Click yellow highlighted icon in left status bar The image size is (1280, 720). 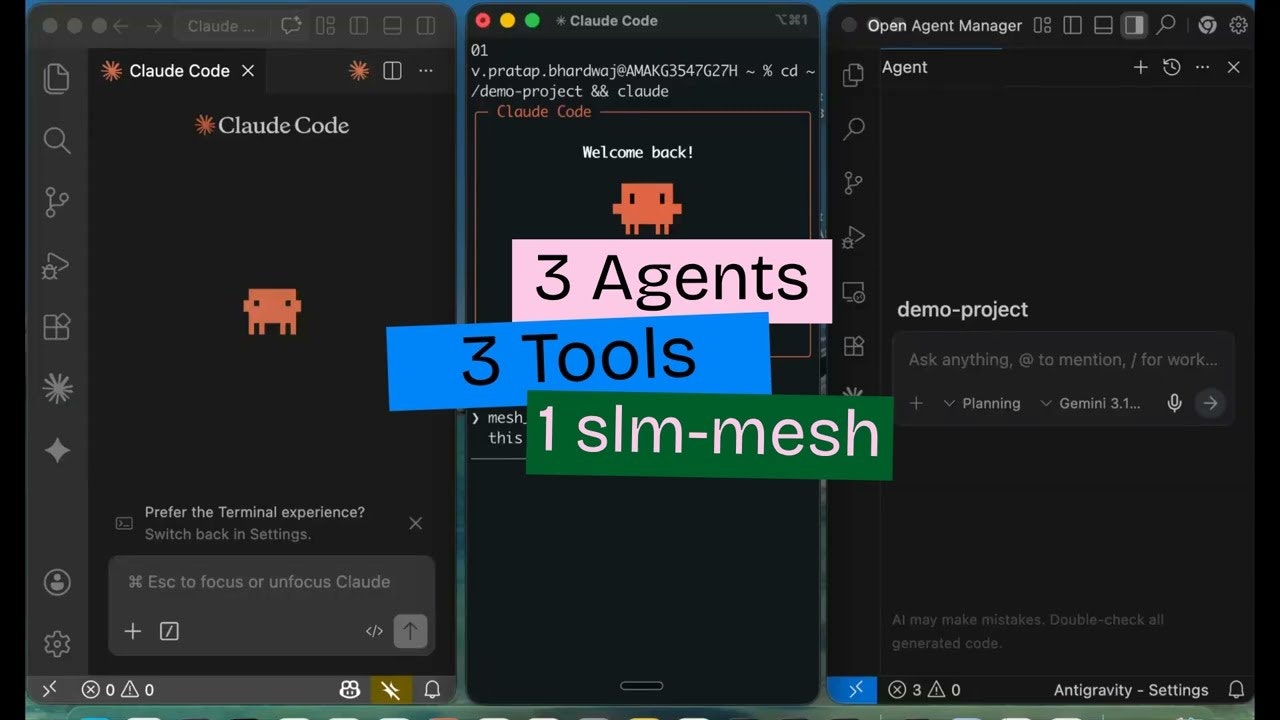(391, 689)
